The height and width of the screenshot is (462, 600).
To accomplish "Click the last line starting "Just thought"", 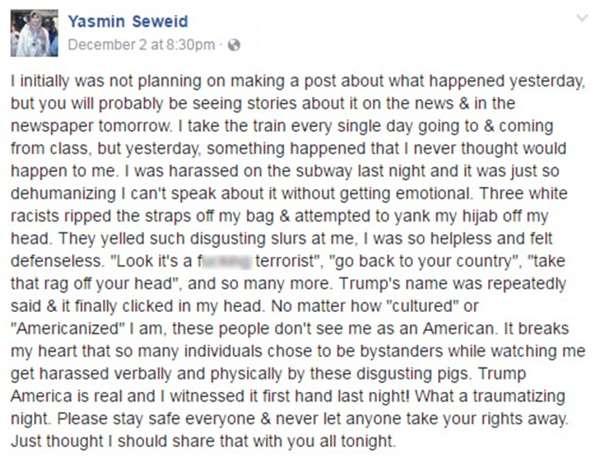I will pos(203,442).
